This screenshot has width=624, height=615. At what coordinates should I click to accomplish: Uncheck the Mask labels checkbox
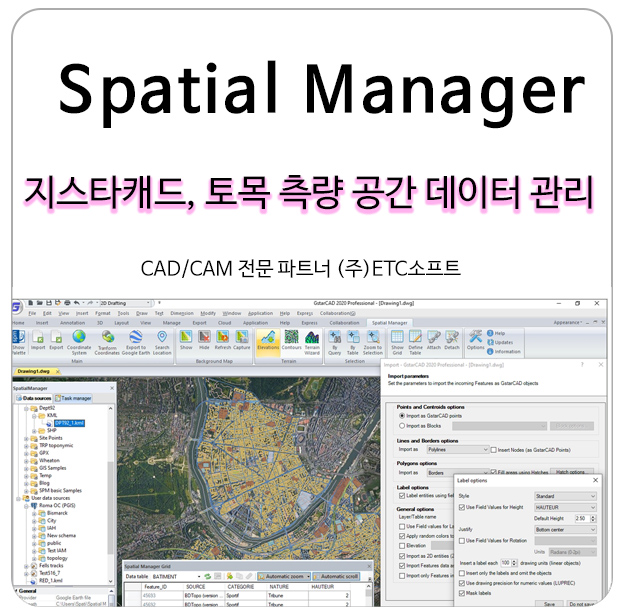coord(462,593)
